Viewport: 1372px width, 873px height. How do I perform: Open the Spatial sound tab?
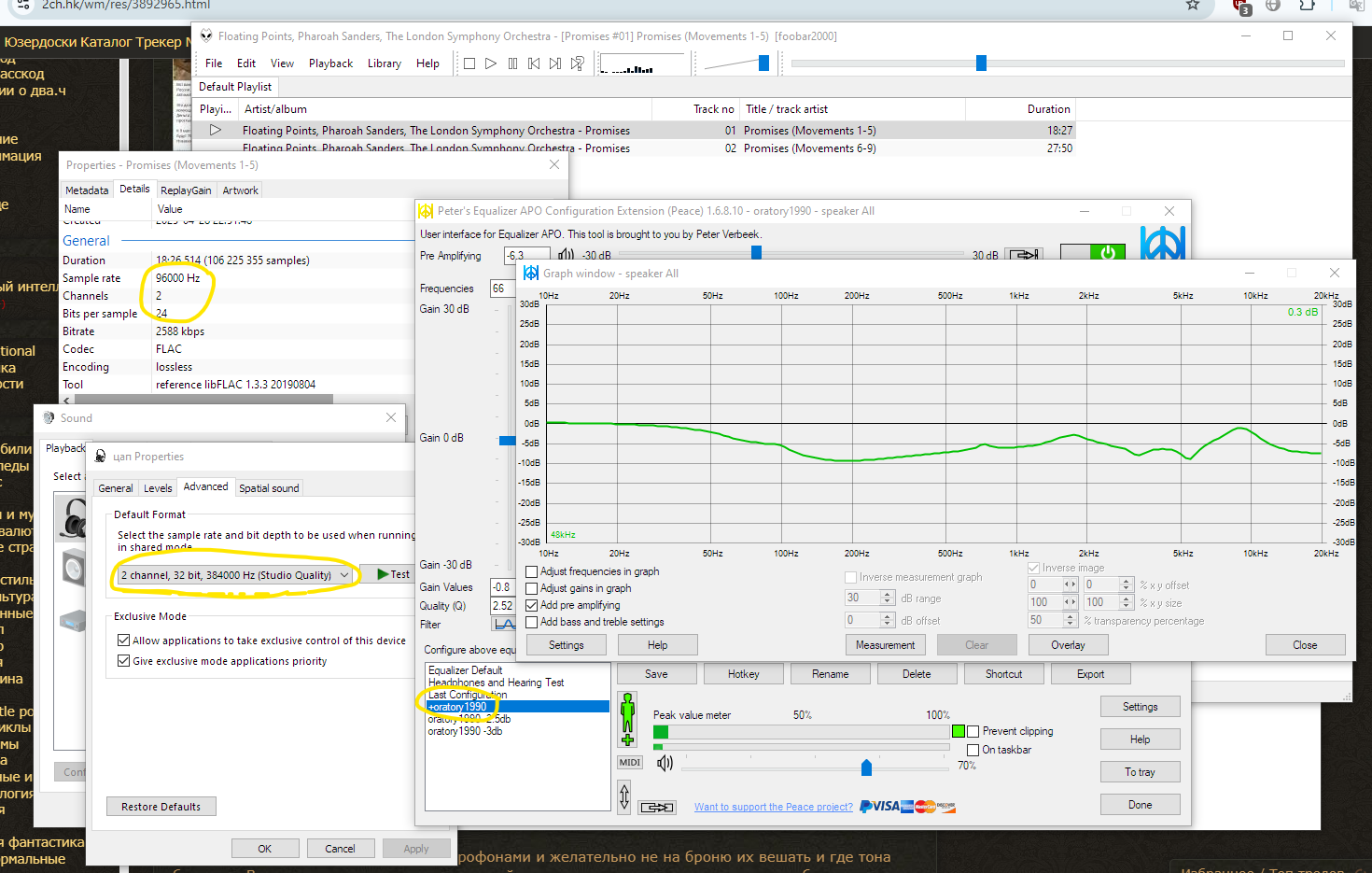269,488
